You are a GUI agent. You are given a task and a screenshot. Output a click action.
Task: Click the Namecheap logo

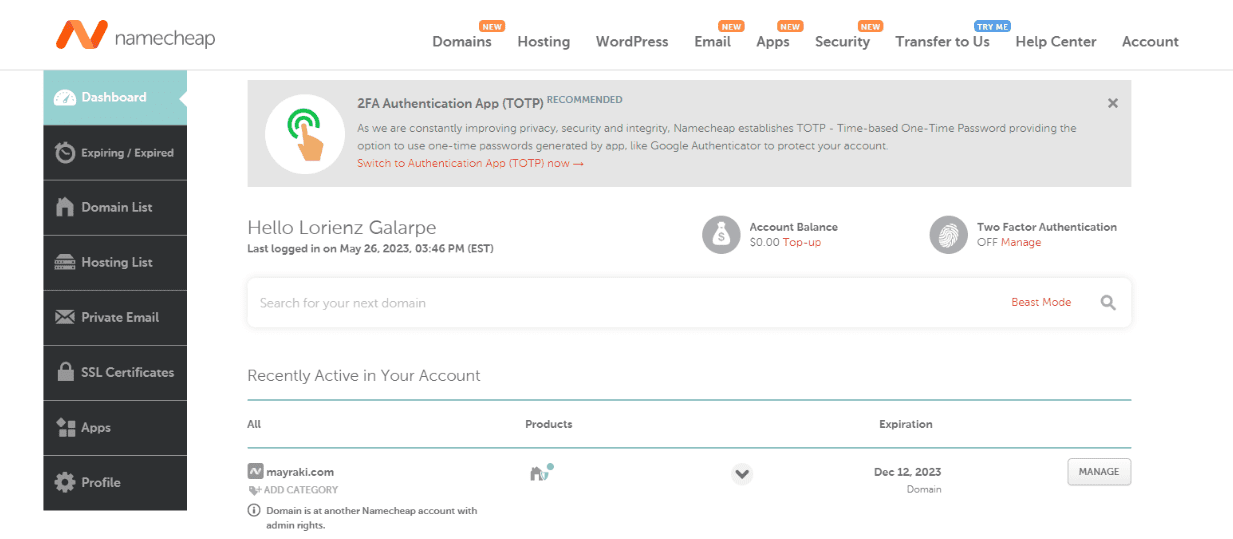pos(135,37)
